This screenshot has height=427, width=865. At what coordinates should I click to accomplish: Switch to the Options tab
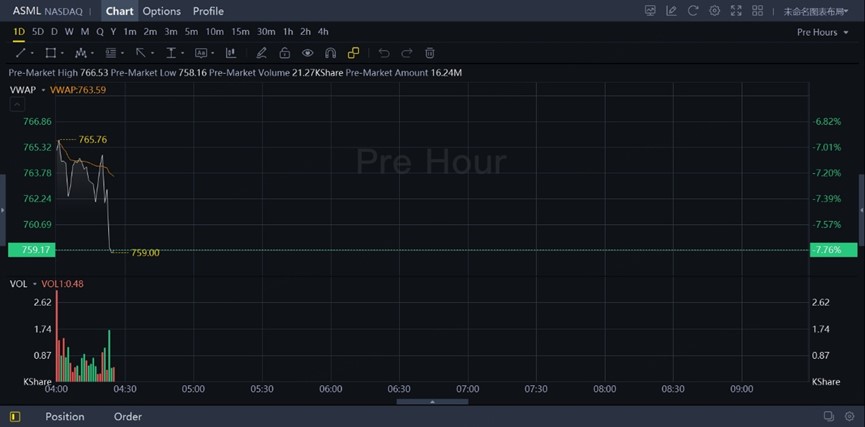coord(162,11)
